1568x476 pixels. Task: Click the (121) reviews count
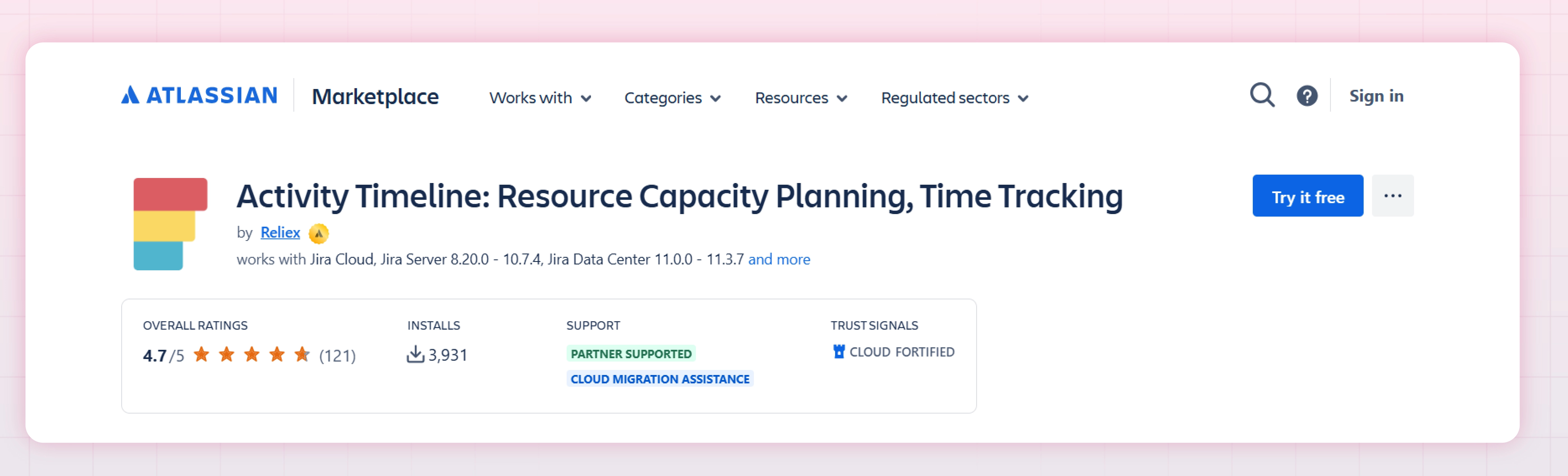pyautogui.click(x=337, y=355)
